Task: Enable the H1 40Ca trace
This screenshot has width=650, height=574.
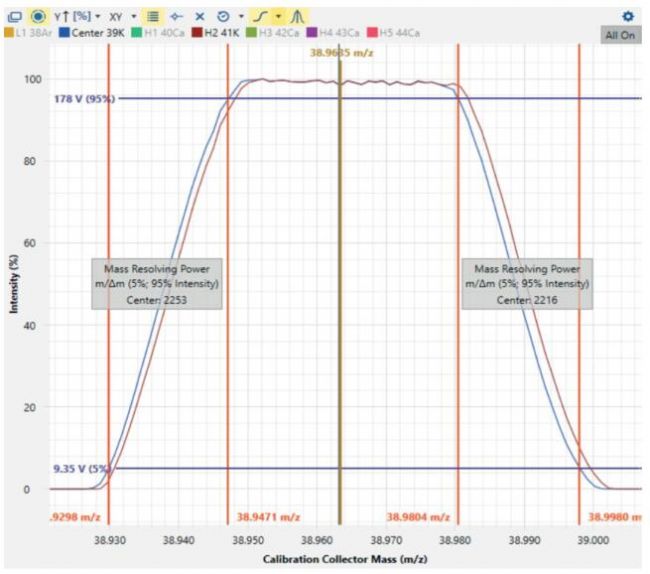Action: tap(157, 33)
